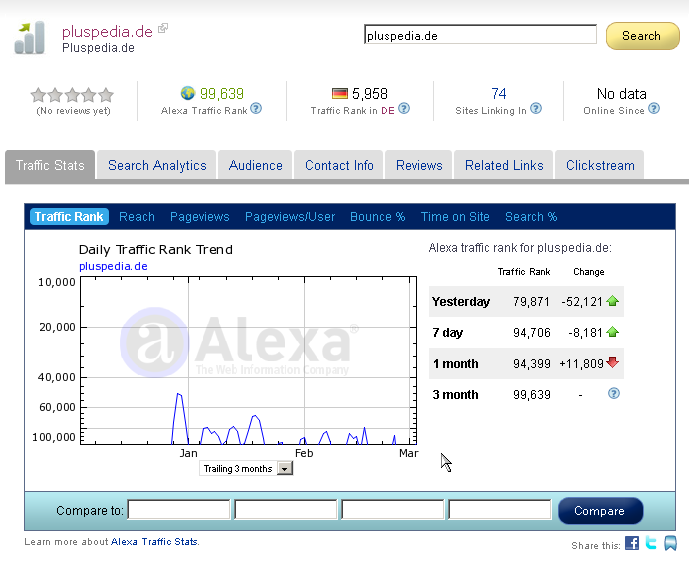Click the red down arrow in 1 month row
The height and width of the screenshot is (562, 689).
(x=613, y=363)
